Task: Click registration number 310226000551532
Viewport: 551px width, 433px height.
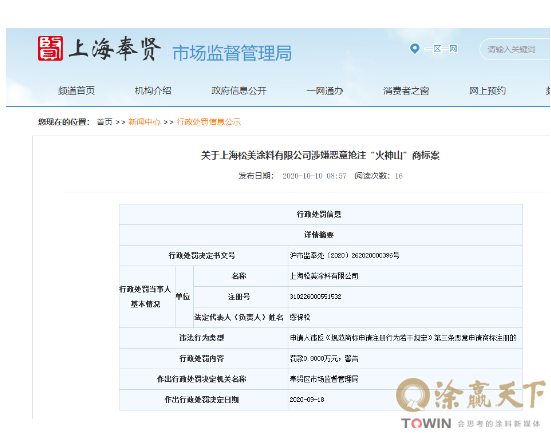Action: click(x=315, y=297)
